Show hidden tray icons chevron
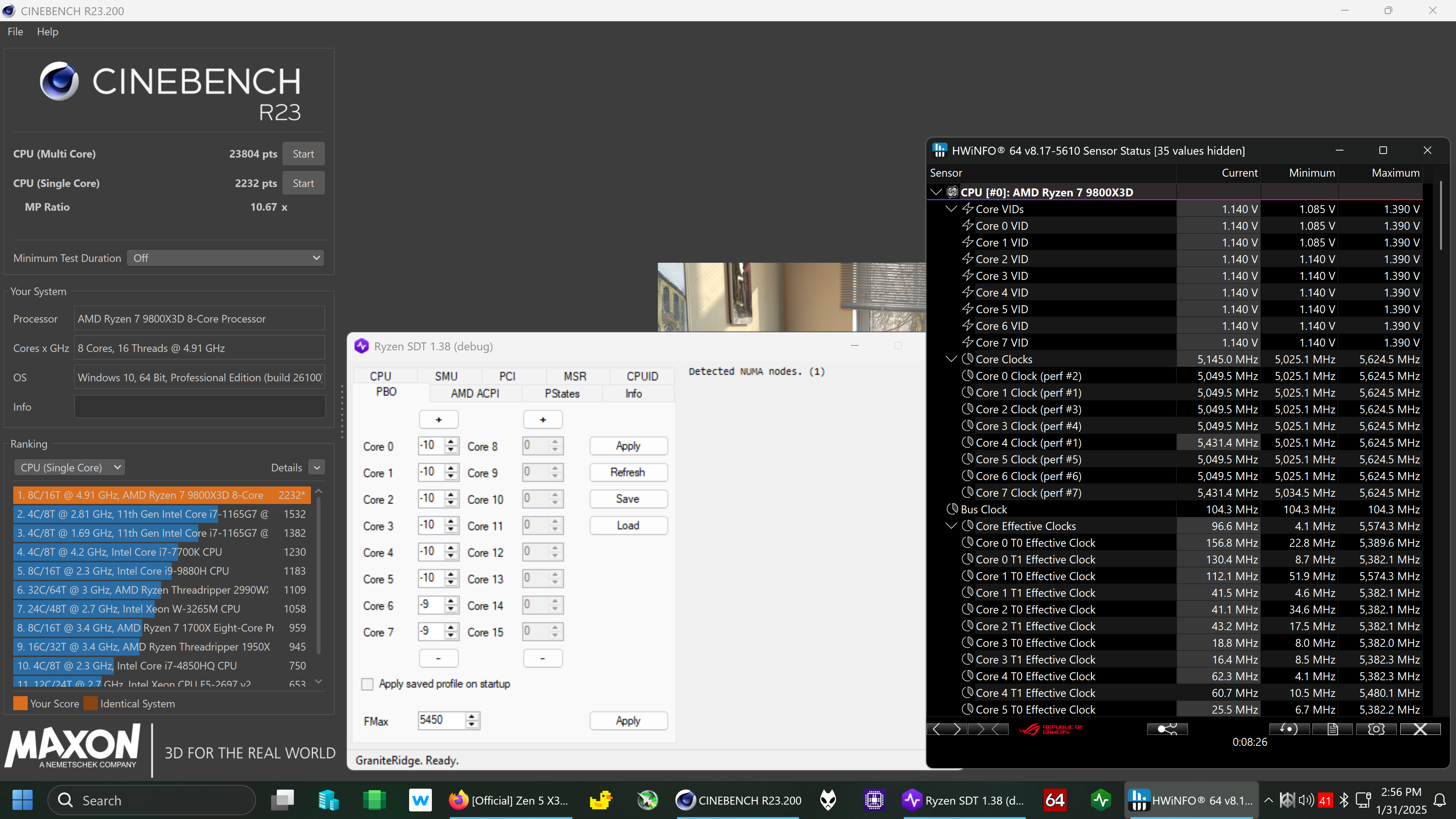 pyautogui.click(x=1268, y=800)
